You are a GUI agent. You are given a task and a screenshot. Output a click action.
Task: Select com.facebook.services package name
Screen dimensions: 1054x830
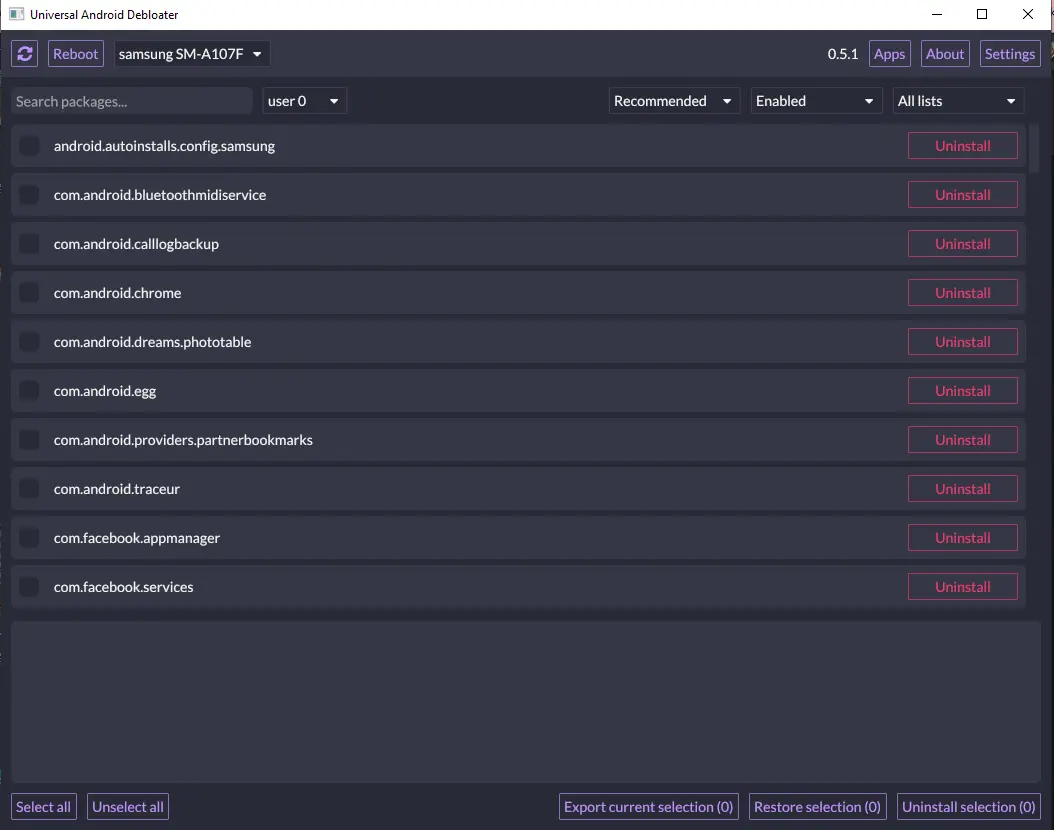pyautogui.click(x=124, y=587)
